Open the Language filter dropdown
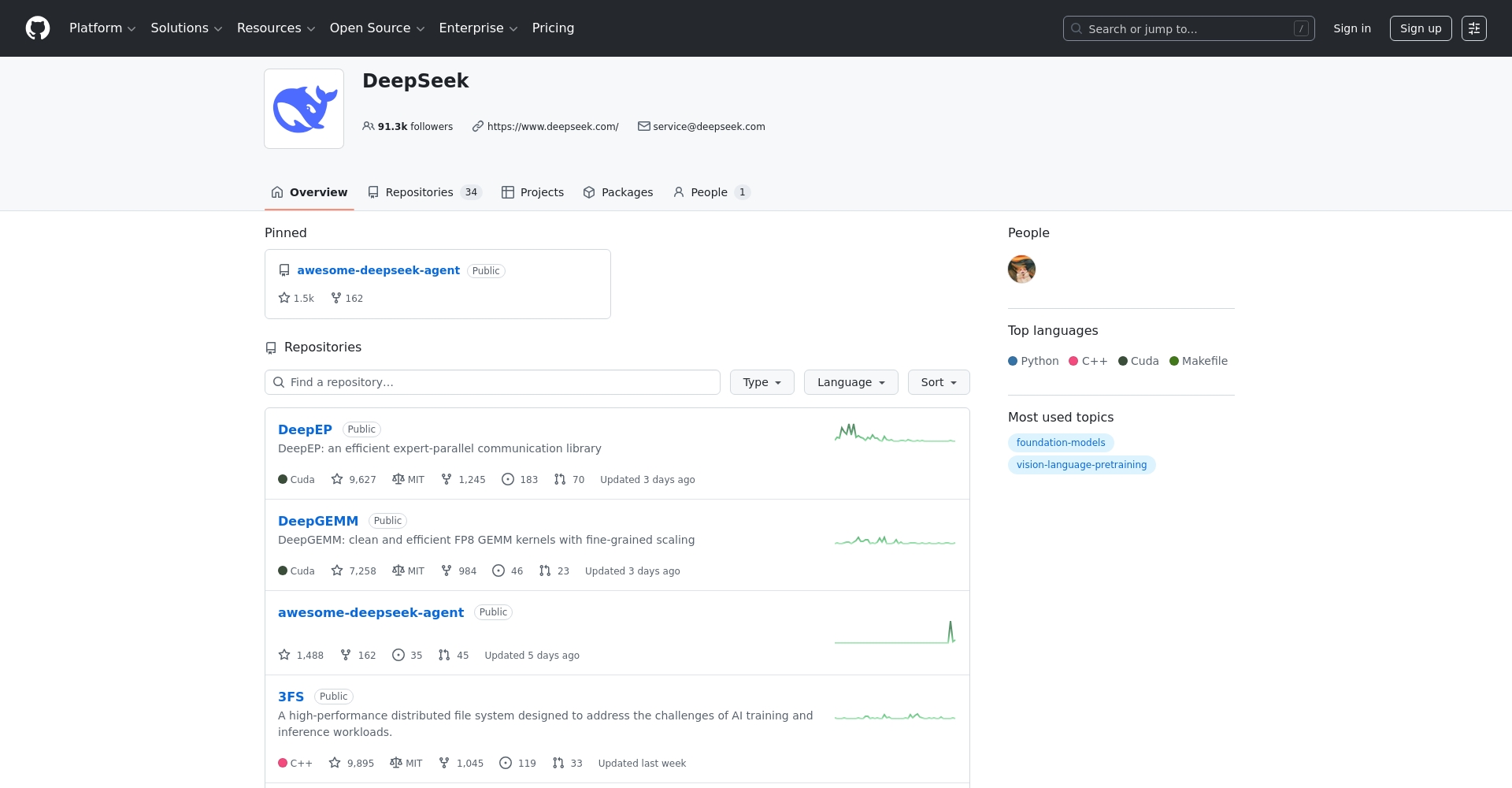Image resolution: width=1512 pixels, height=788 pixels. 850,382
